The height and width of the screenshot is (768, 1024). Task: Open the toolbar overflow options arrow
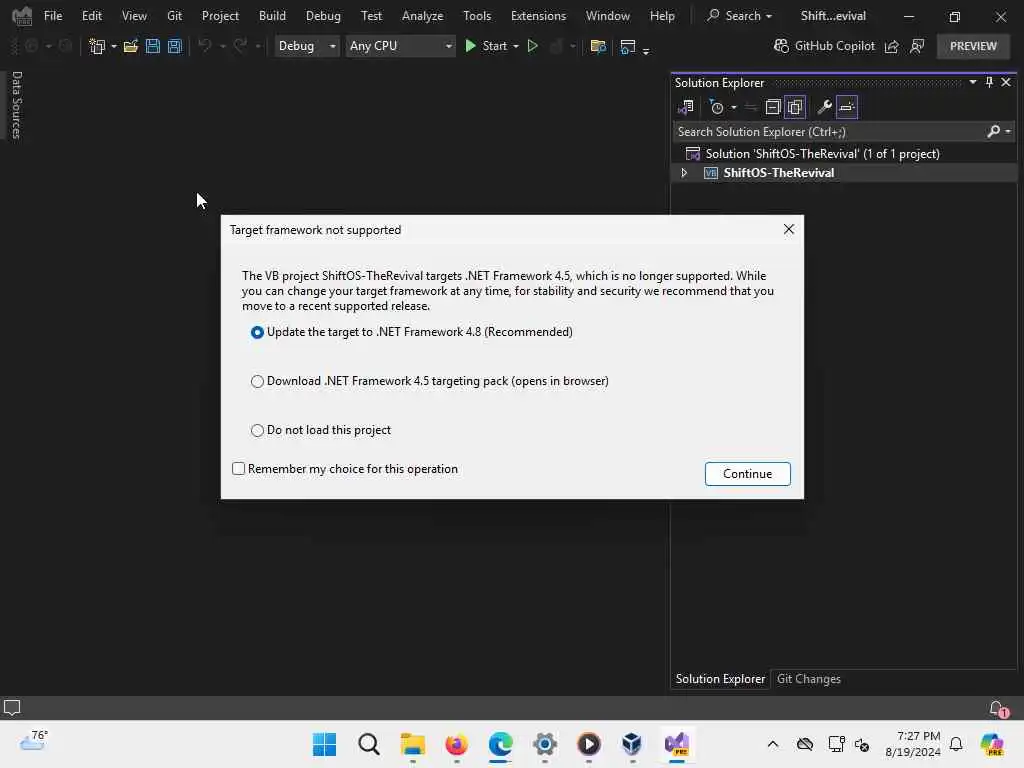[646, 50]
